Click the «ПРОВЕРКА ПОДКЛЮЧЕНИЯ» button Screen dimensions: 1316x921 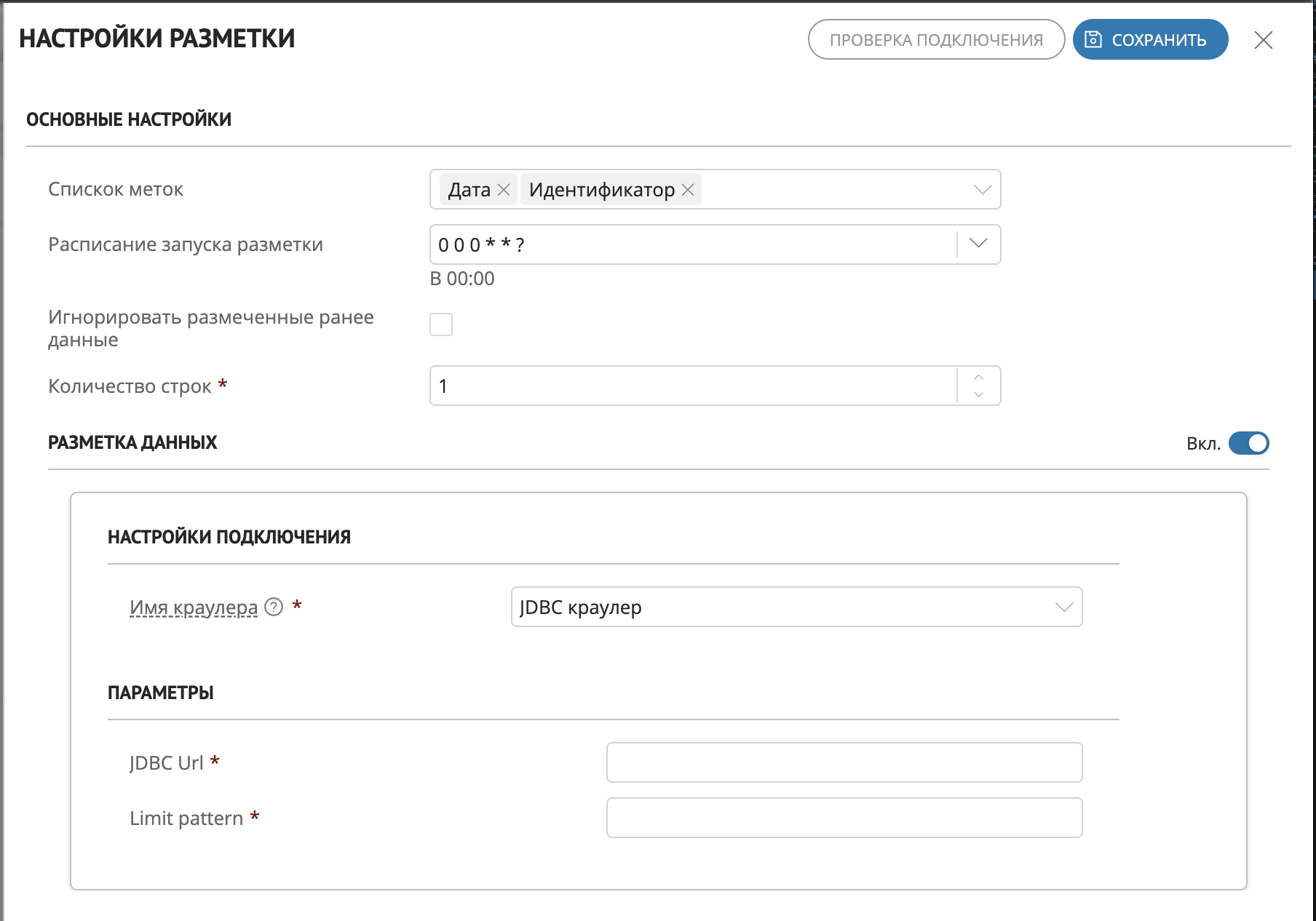click(x=935, y=39)
